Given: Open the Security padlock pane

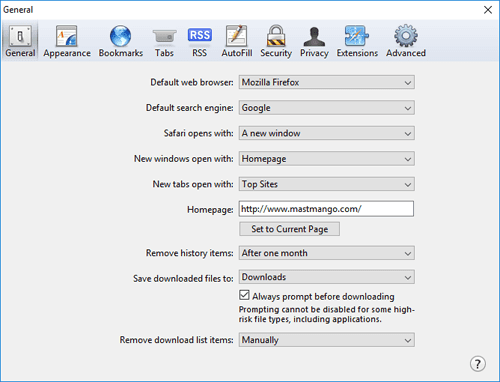Looking at the screenshot, I should [x=276, y=41].
